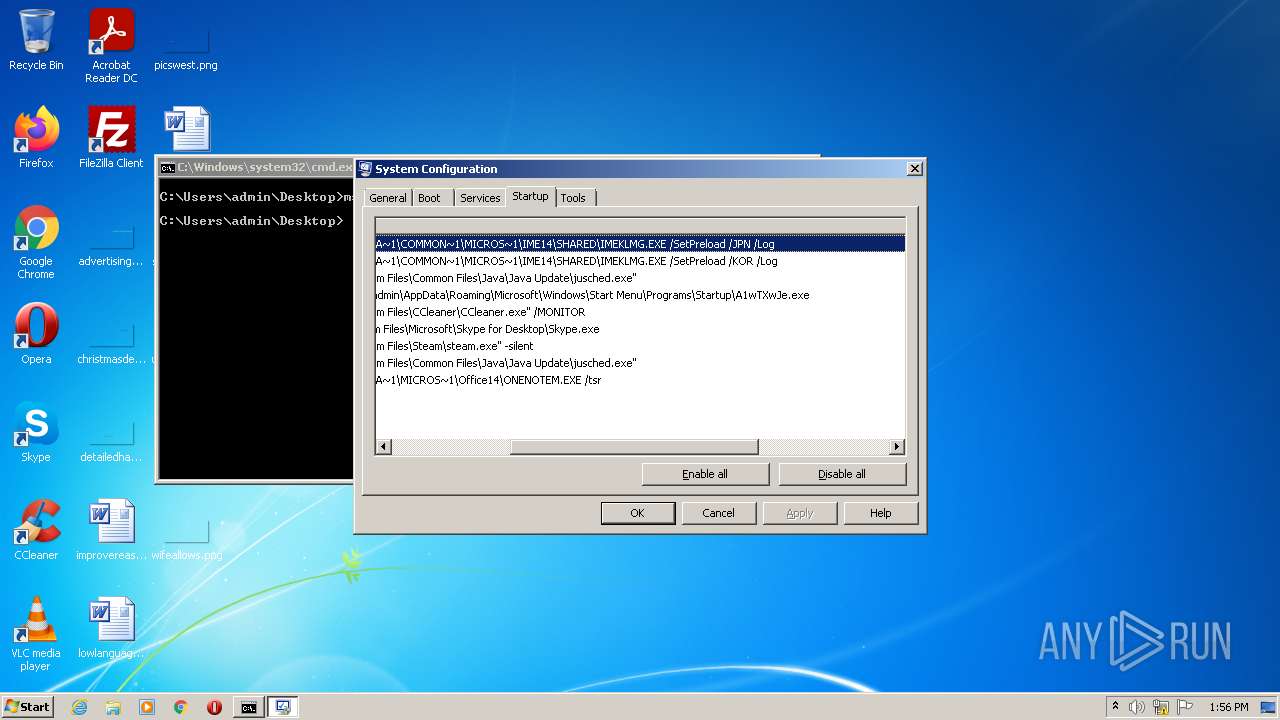Click the Chrome icon in taskbar

point(181,707)
